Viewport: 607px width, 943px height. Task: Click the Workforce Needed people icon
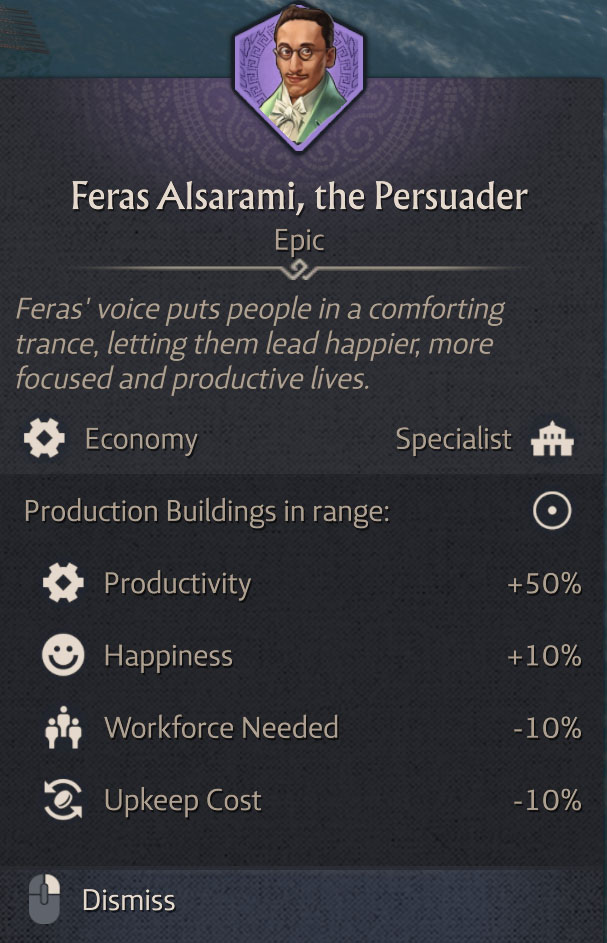[63, 728]
